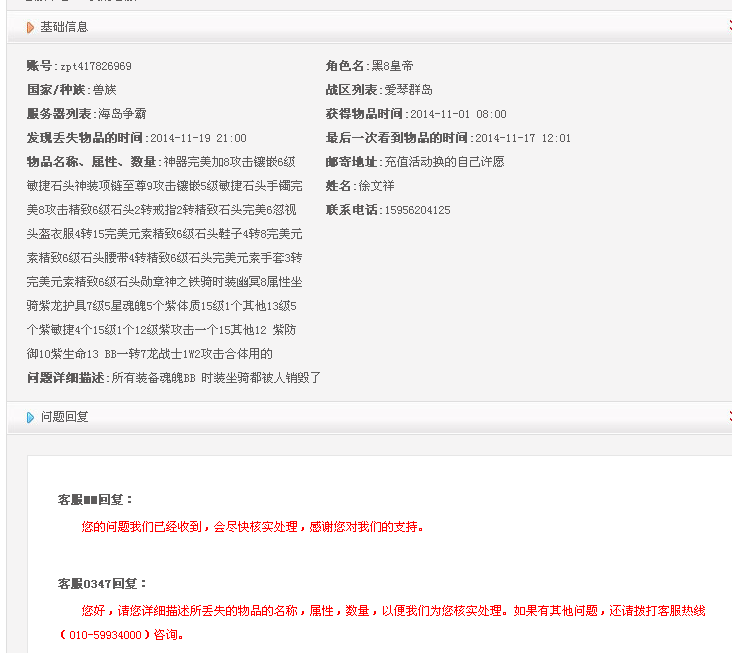732x653 pixels.
Task: Click the 基础信息 section header title
Action: tap(64, 27)
